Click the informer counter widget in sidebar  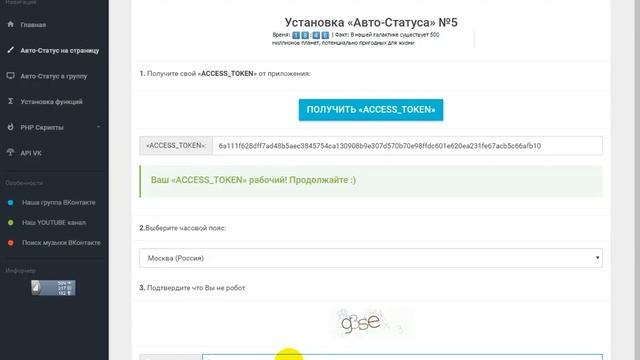coord(53,288)
